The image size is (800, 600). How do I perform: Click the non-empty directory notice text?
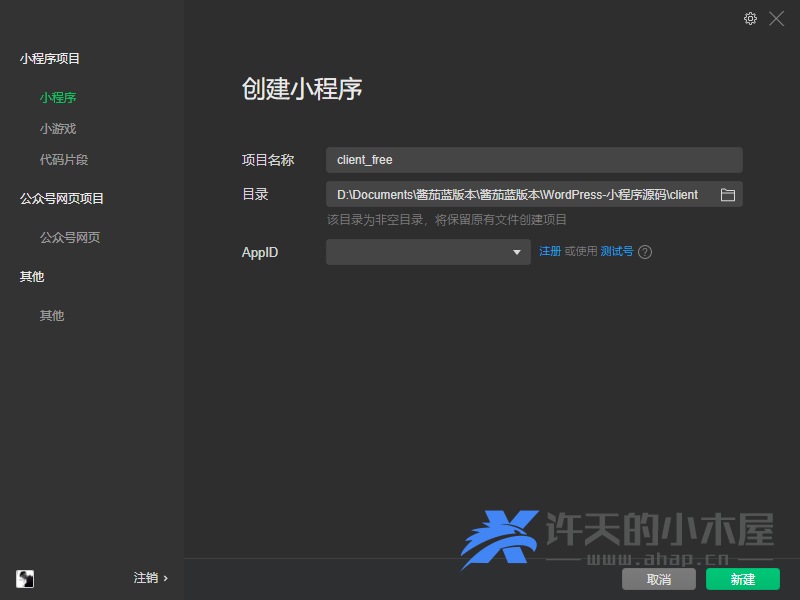coord(446,220)
